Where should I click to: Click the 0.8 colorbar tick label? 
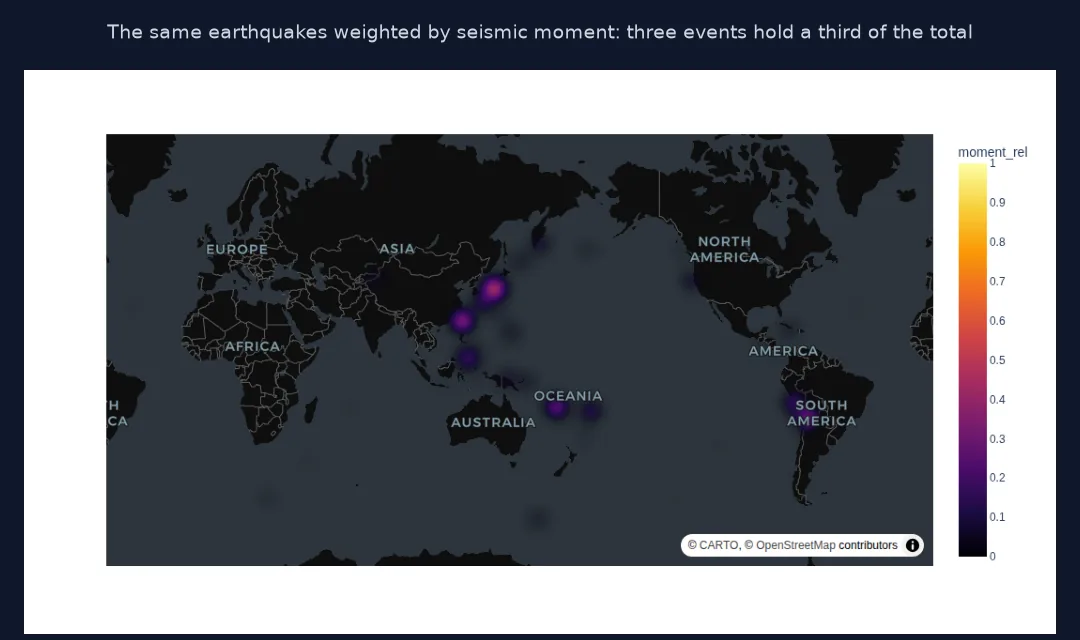997,242
